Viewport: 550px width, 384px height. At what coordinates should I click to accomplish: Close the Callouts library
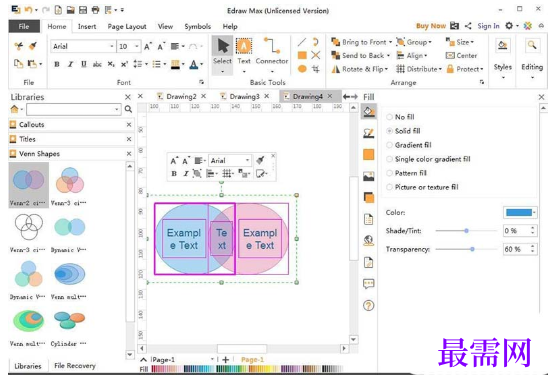(129, 124)
